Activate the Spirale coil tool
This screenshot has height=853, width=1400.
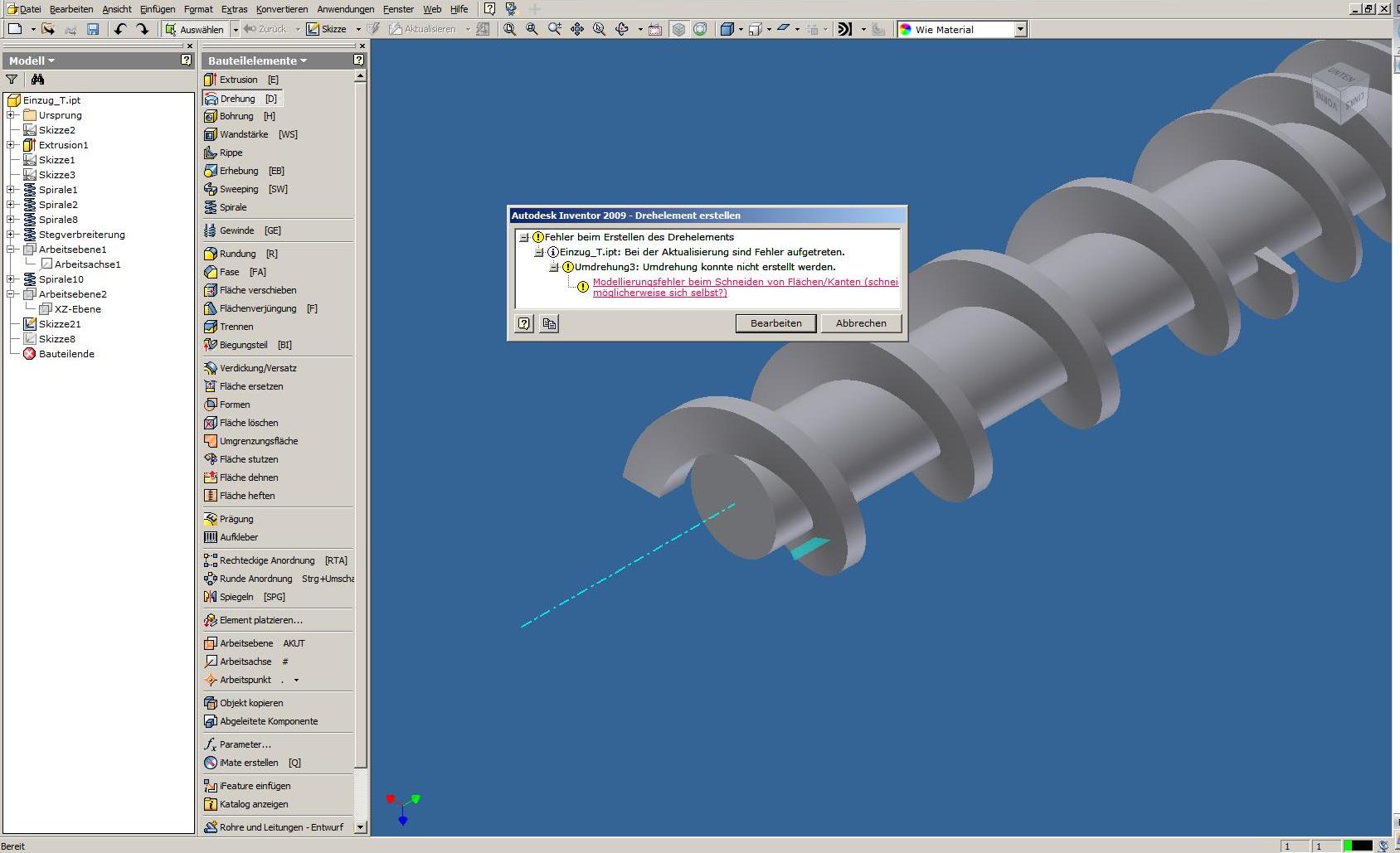point(232,207)
